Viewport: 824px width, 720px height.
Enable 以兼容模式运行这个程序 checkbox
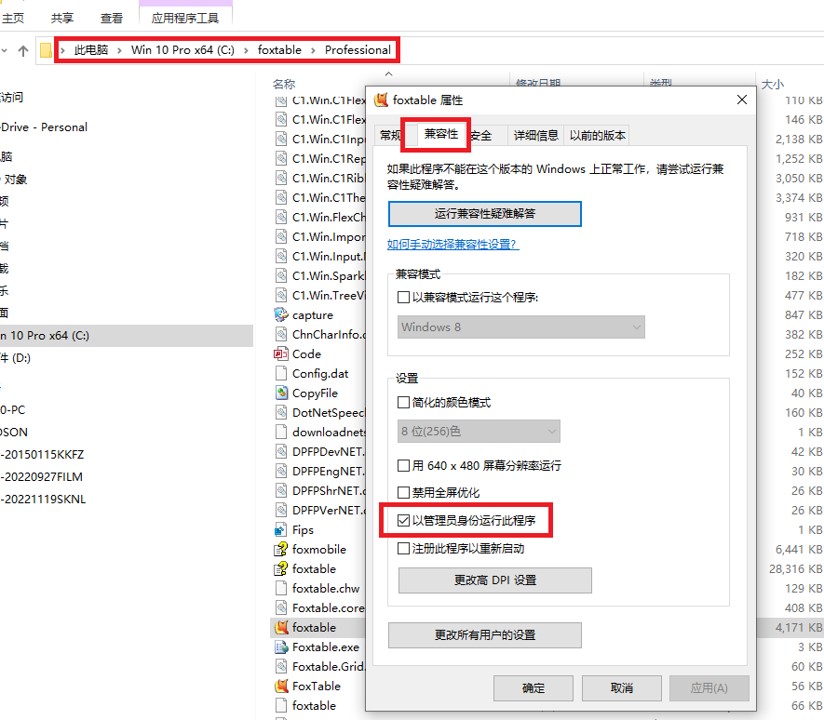tap(404, 297)
